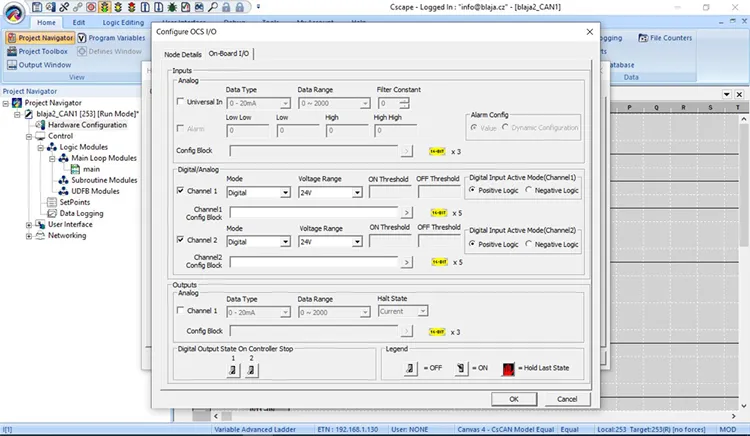The width and height of the screenshot is (750, 436).
Task: Uncheck the Channel 2 digital/analog checkbox
Action: [x=181, y=240]
